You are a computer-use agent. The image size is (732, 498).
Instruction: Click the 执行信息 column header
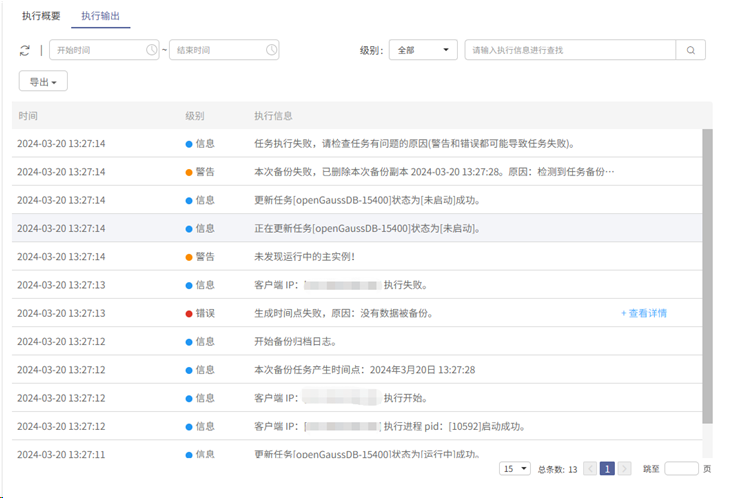[273, 116]
